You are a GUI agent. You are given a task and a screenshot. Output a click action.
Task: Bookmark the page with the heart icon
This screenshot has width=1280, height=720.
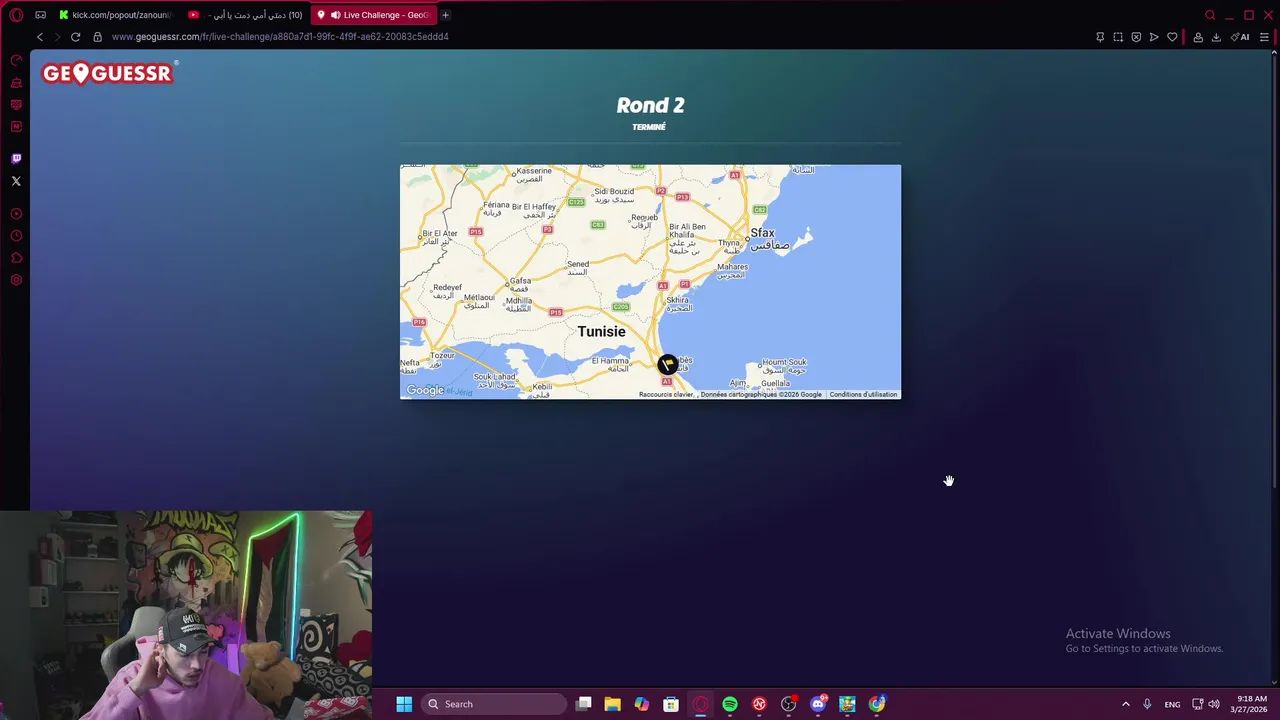pos(1172,37)
